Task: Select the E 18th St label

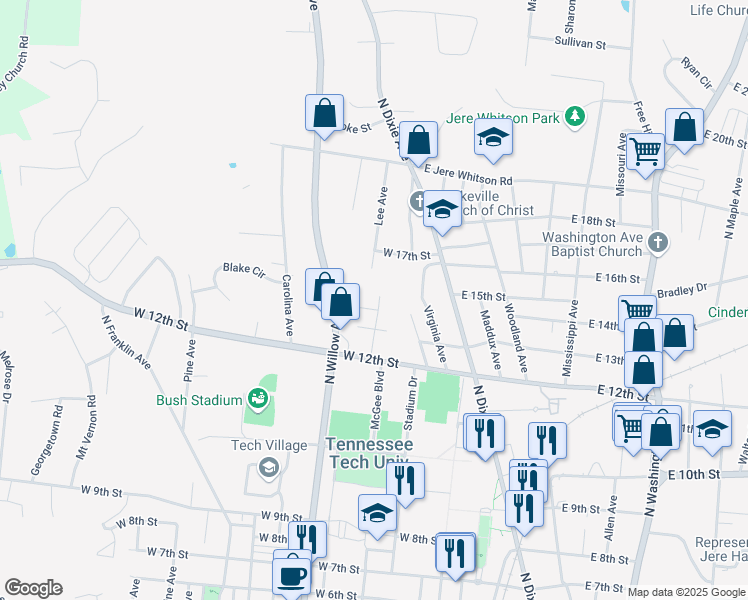Action: click(593, 221)
